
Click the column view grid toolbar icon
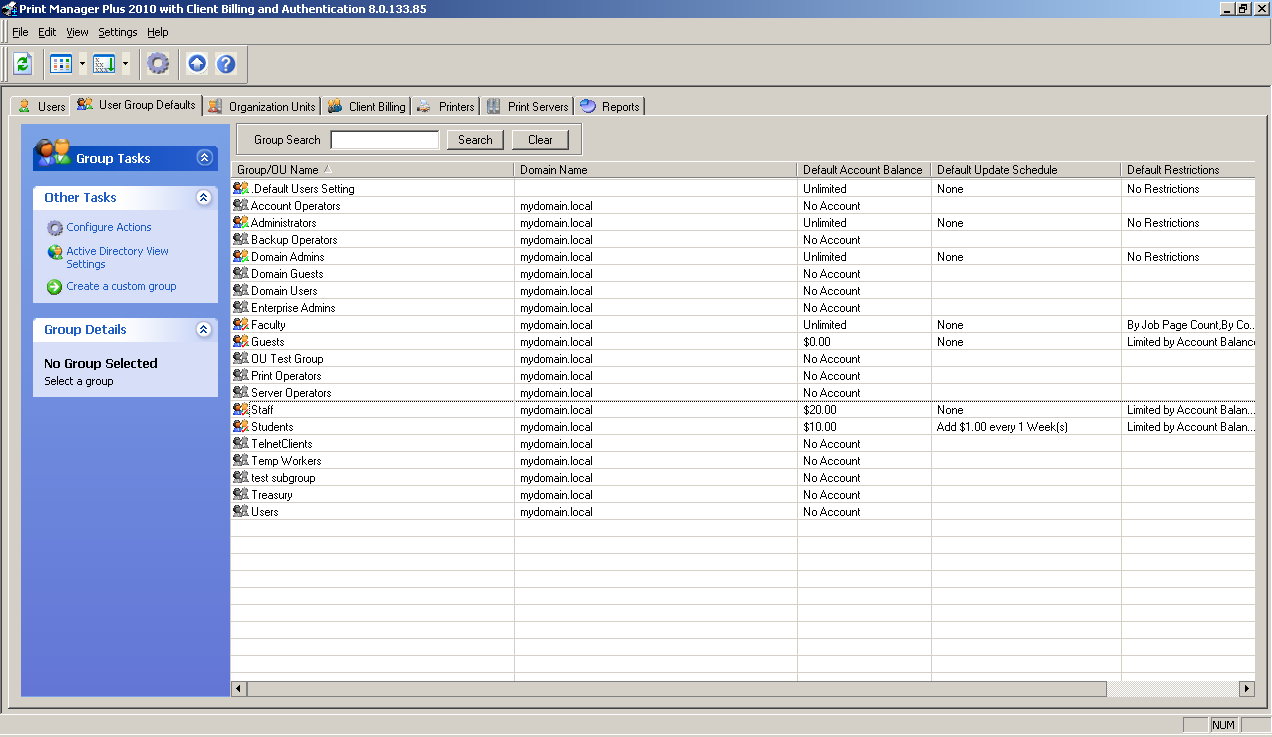pos(61,64)
